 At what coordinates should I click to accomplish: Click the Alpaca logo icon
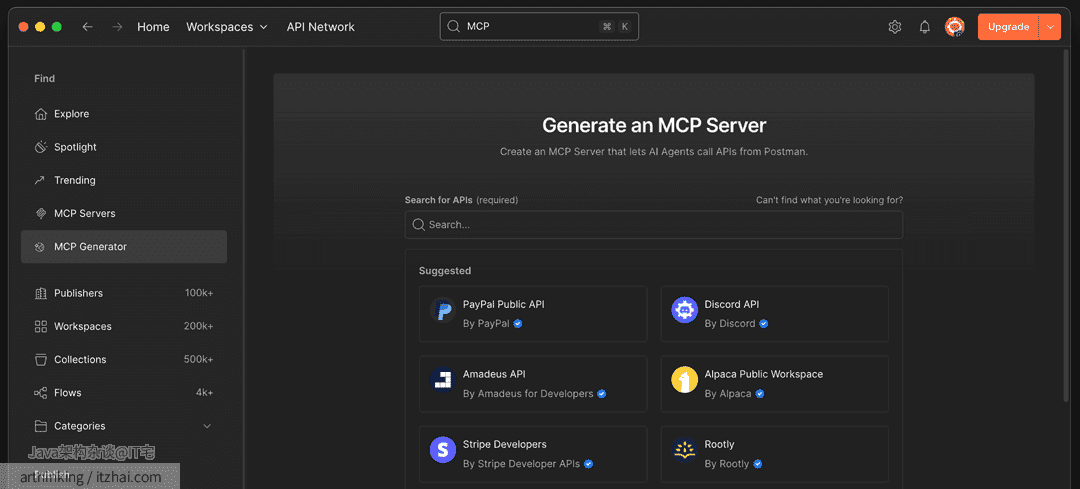coord(685,379)
